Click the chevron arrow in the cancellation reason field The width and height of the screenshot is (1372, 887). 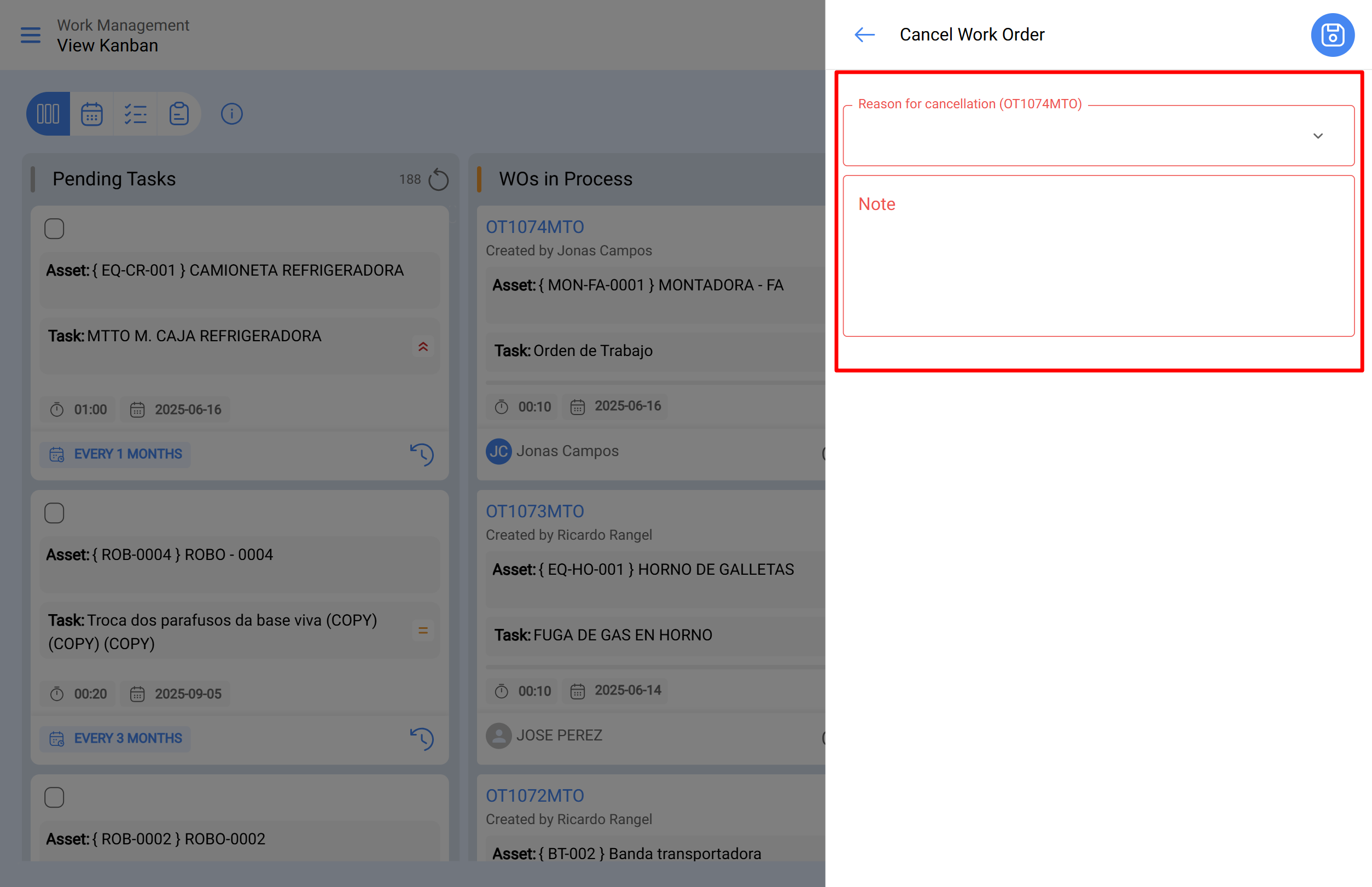[1317, 137]
